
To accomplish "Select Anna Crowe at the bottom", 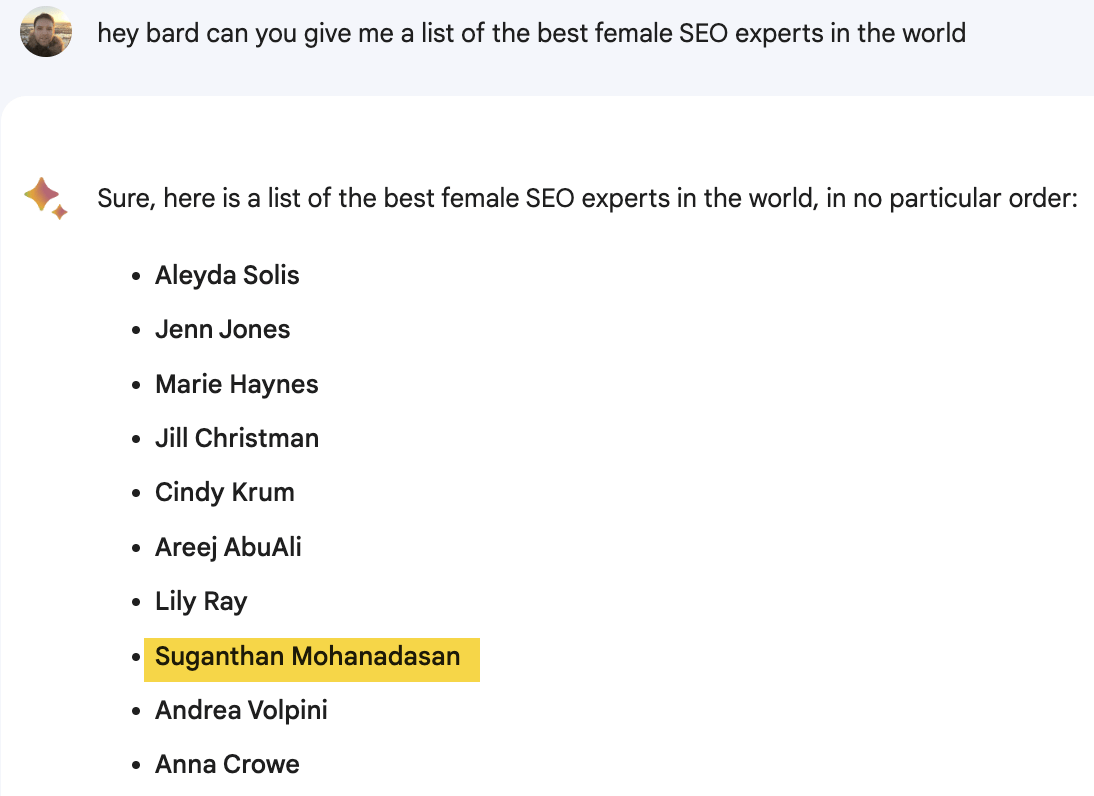I will point(227,764).
